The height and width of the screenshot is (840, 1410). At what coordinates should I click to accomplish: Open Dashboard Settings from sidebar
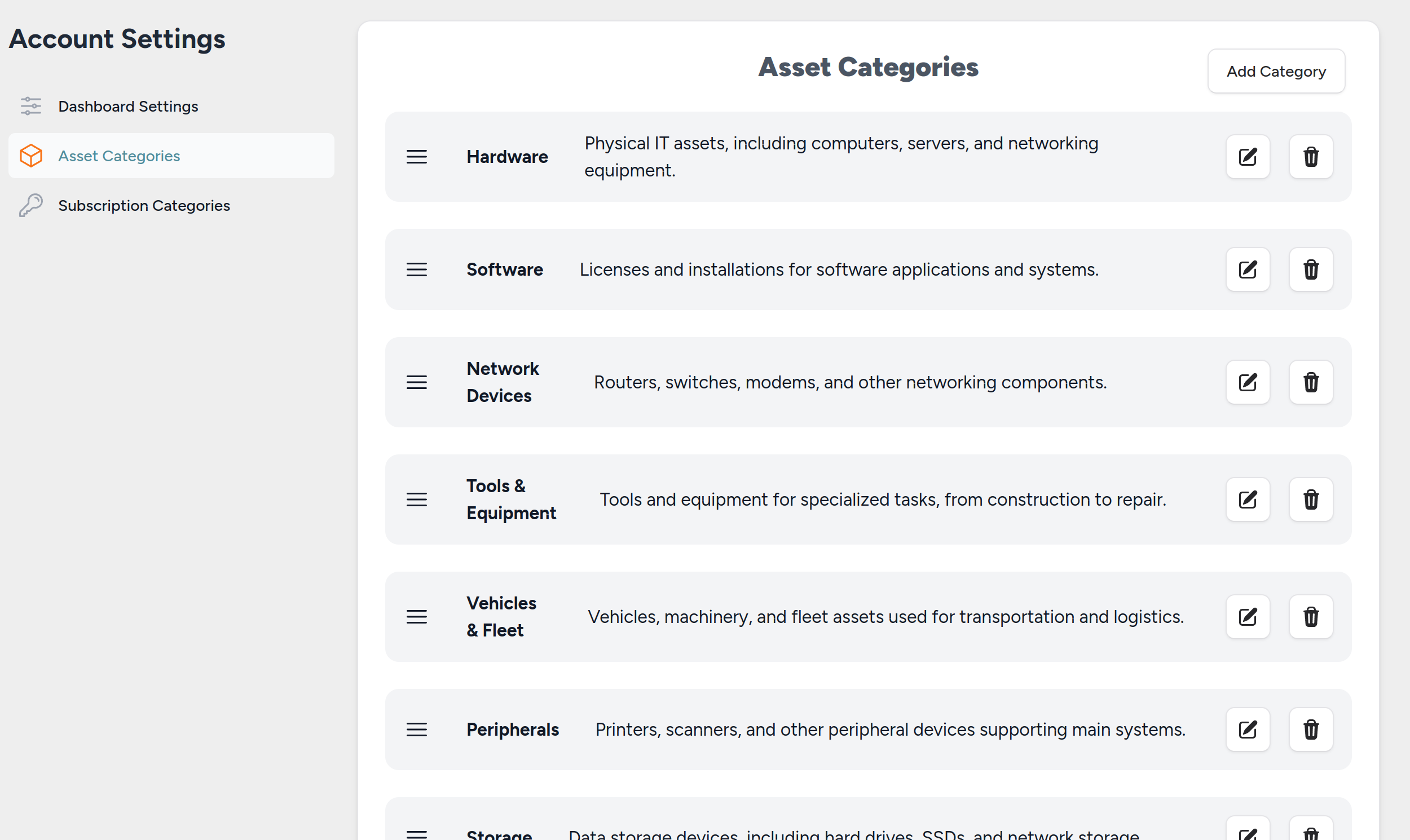[127, 105]
